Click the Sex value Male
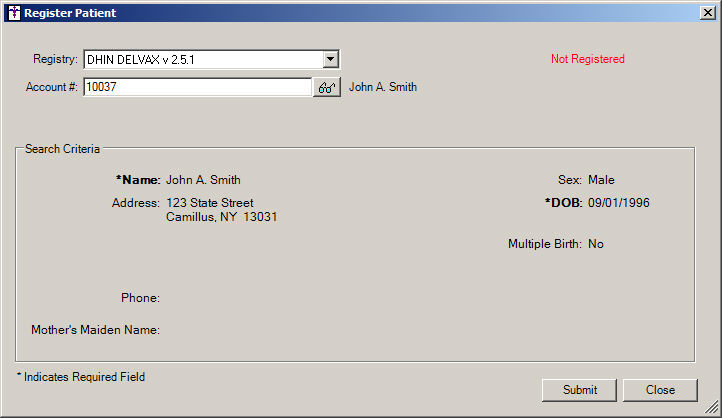Screen dimensions: 722x418 (601, 180)
